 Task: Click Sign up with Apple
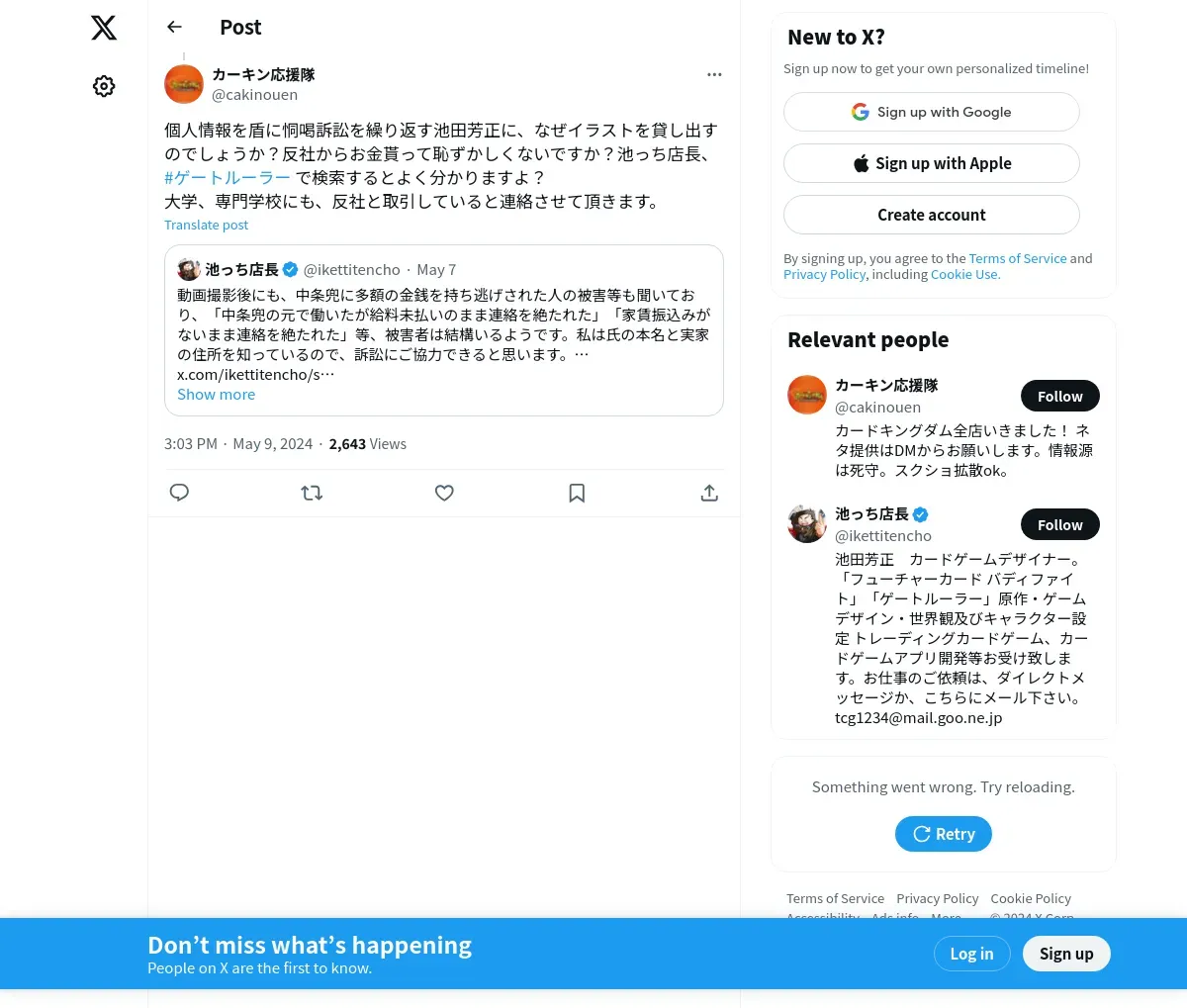(932, 163)
